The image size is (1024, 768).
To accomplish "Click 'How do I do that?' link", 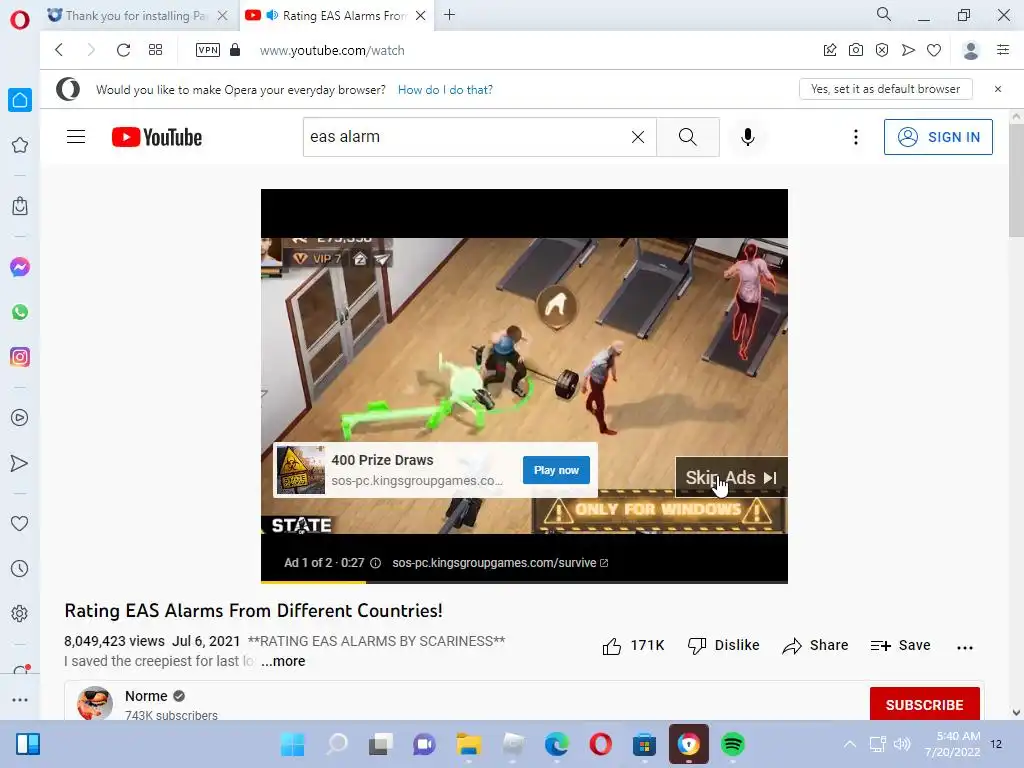I will coord(445,89).
